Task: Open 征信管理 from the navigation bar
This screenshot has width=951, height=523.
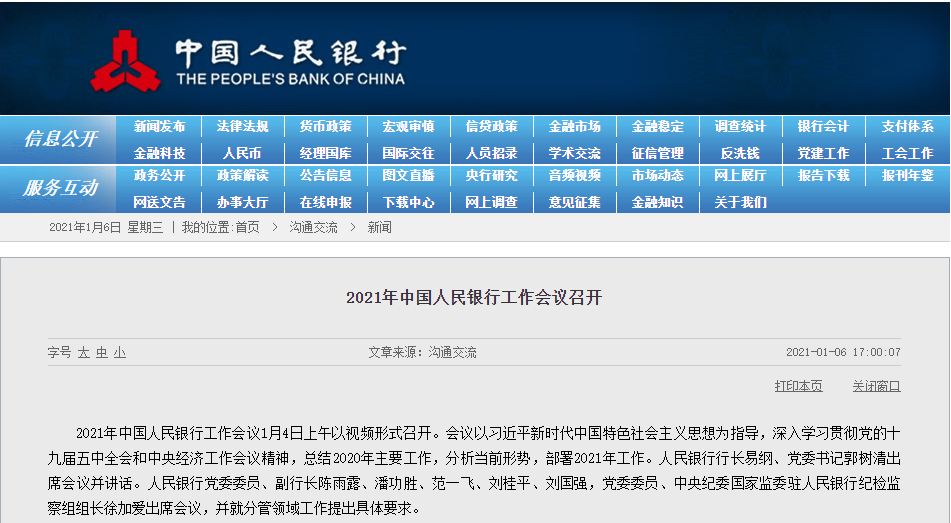Action: click(657, 153)
